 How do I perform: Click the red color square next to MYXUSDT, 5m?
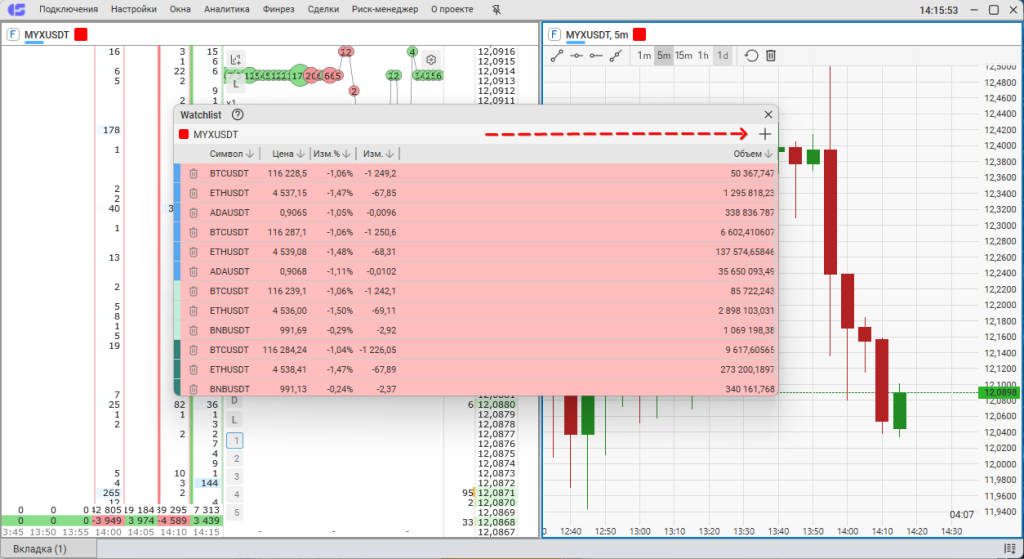pyautogui.click(x=640, y=34)
